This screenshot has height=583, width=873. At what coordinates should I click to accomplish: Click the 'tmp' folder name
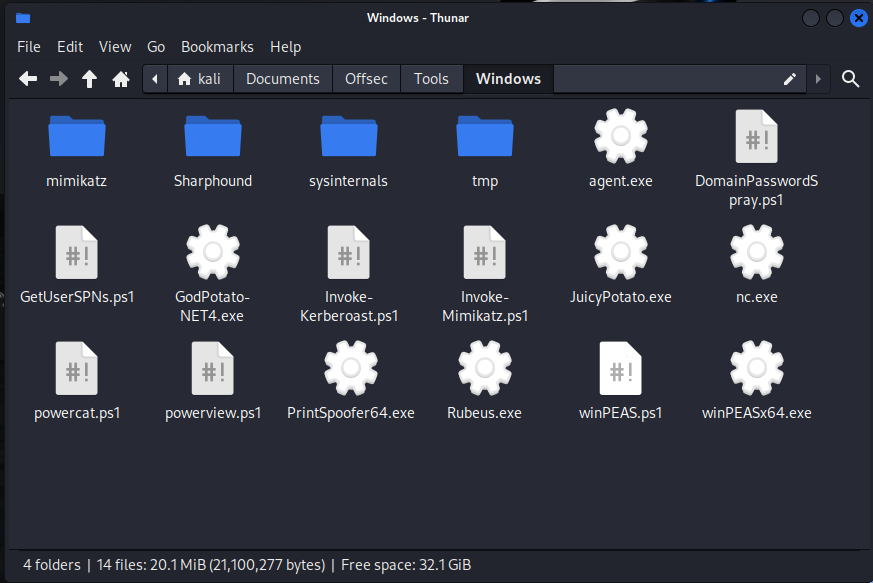coord(485,182)
